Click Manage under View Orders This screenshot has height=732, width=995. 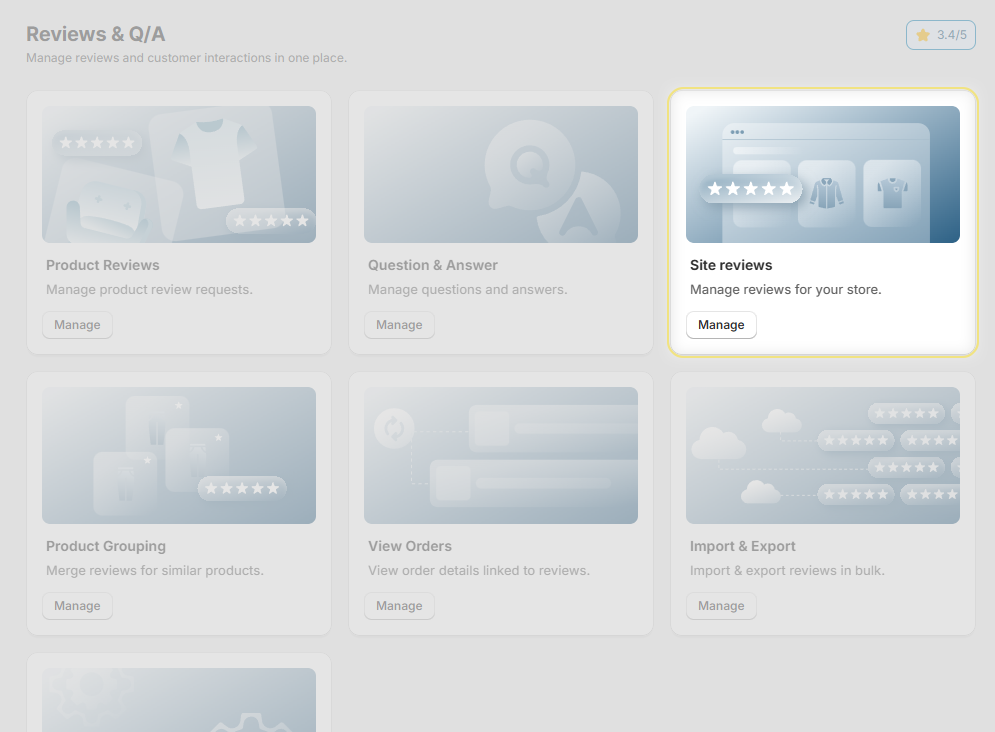(399, 606)
